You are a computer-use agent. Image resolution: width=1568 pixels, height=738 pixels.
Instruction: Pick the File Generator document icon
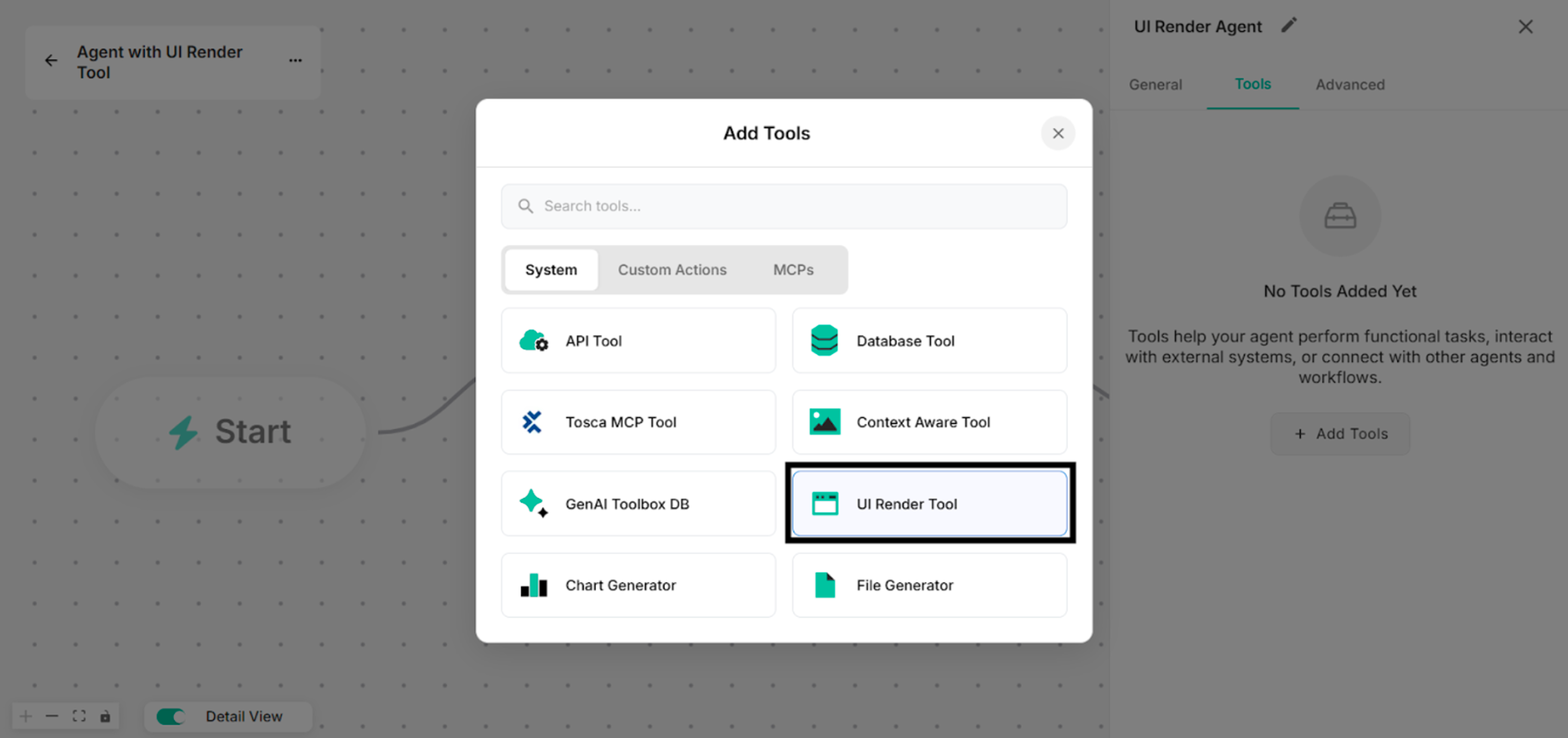tap(825, 585)
